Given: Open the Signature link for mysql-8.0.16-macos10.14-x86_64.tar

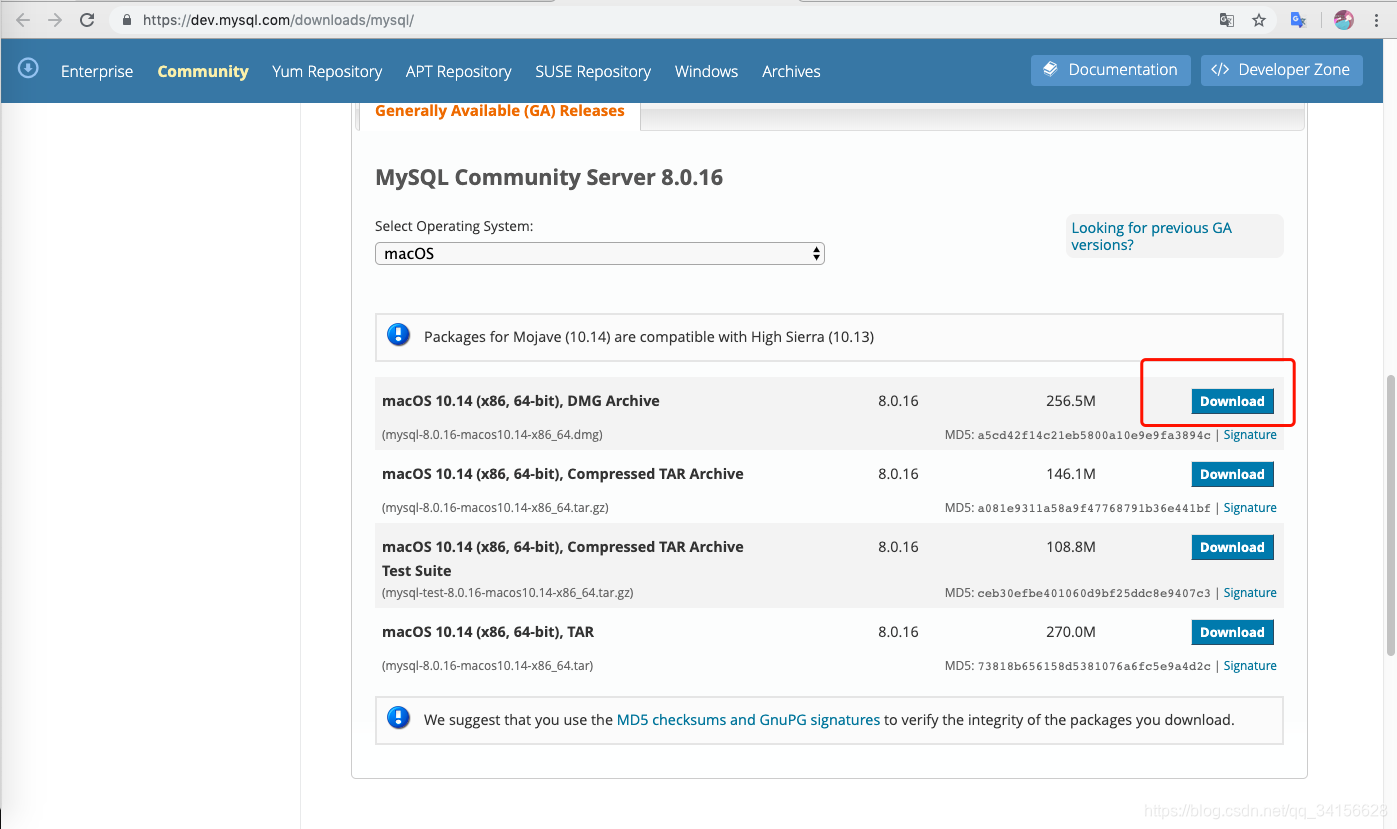Looking at the screenshot, I should 1250,666.
